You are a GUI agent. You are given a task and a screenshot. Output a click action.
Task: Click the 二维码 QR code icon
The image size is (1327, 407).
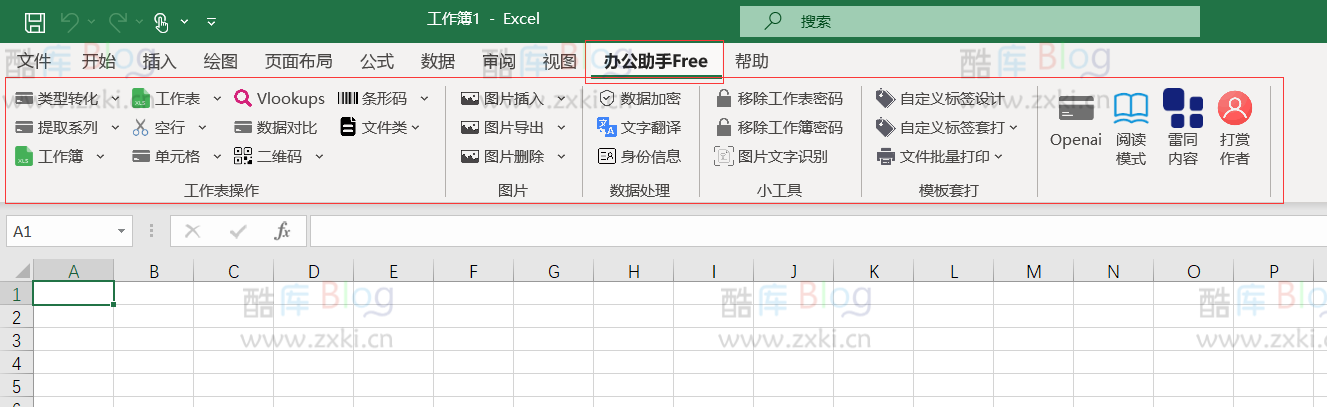pyautogui.click(x=243, y=156)
